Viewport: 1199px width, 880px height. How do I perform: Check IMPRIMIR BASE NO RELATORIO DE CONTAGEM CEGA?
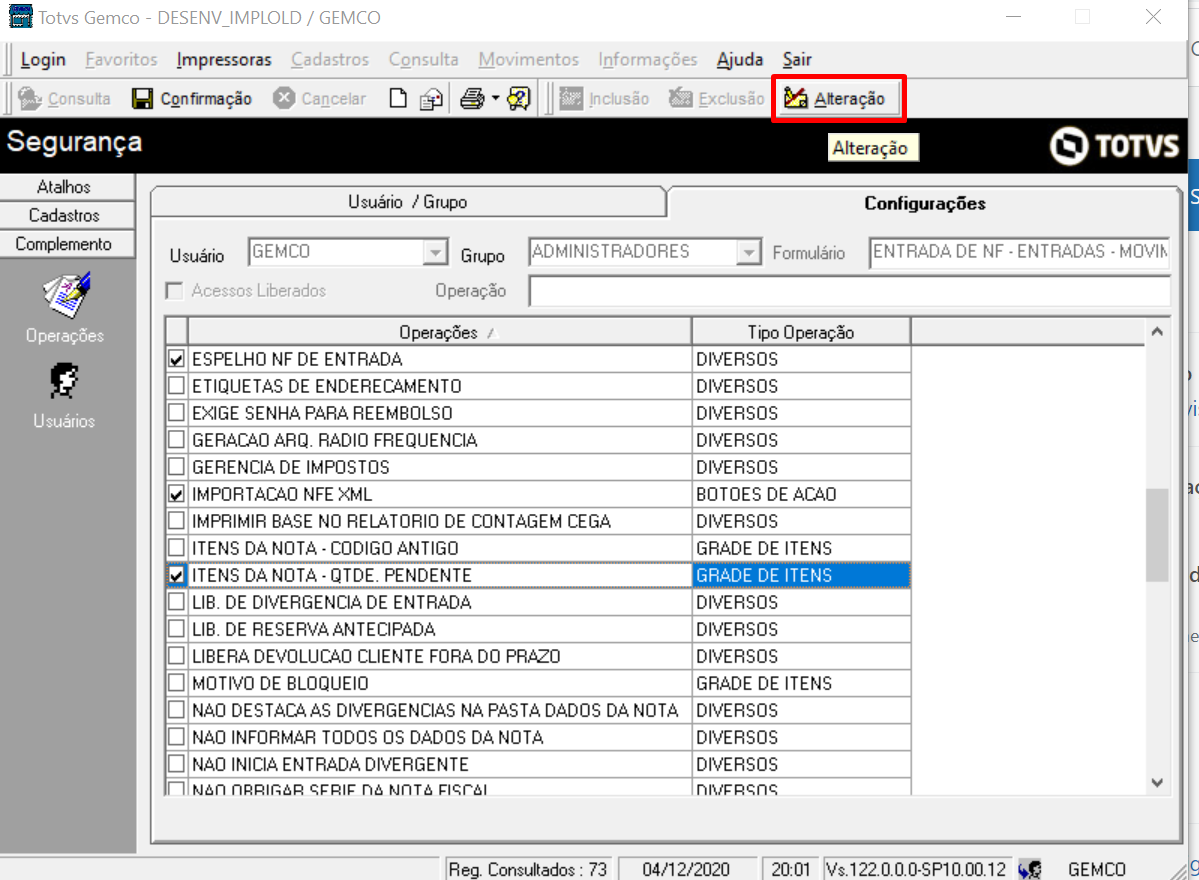[x=177, y=521]
